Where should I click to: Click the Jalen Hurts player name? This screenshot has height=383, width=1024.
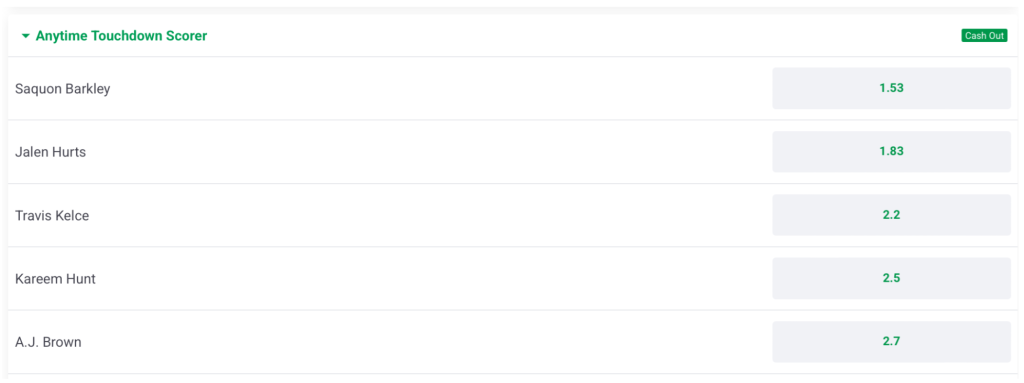[50, 152]
